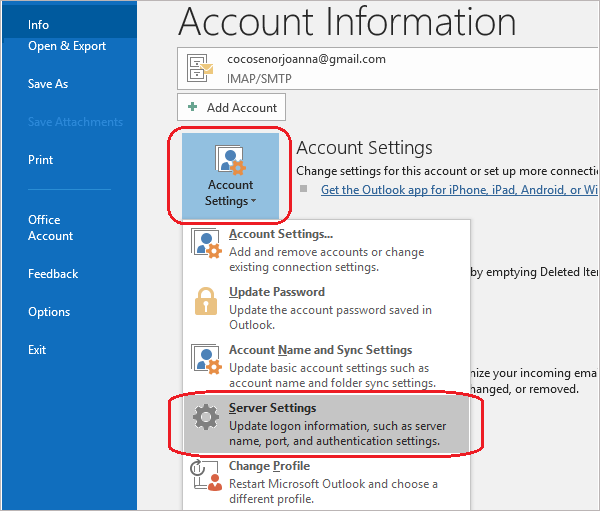Open Outlook Options
This screenshot has width=600, height=511.
point(49,312)
